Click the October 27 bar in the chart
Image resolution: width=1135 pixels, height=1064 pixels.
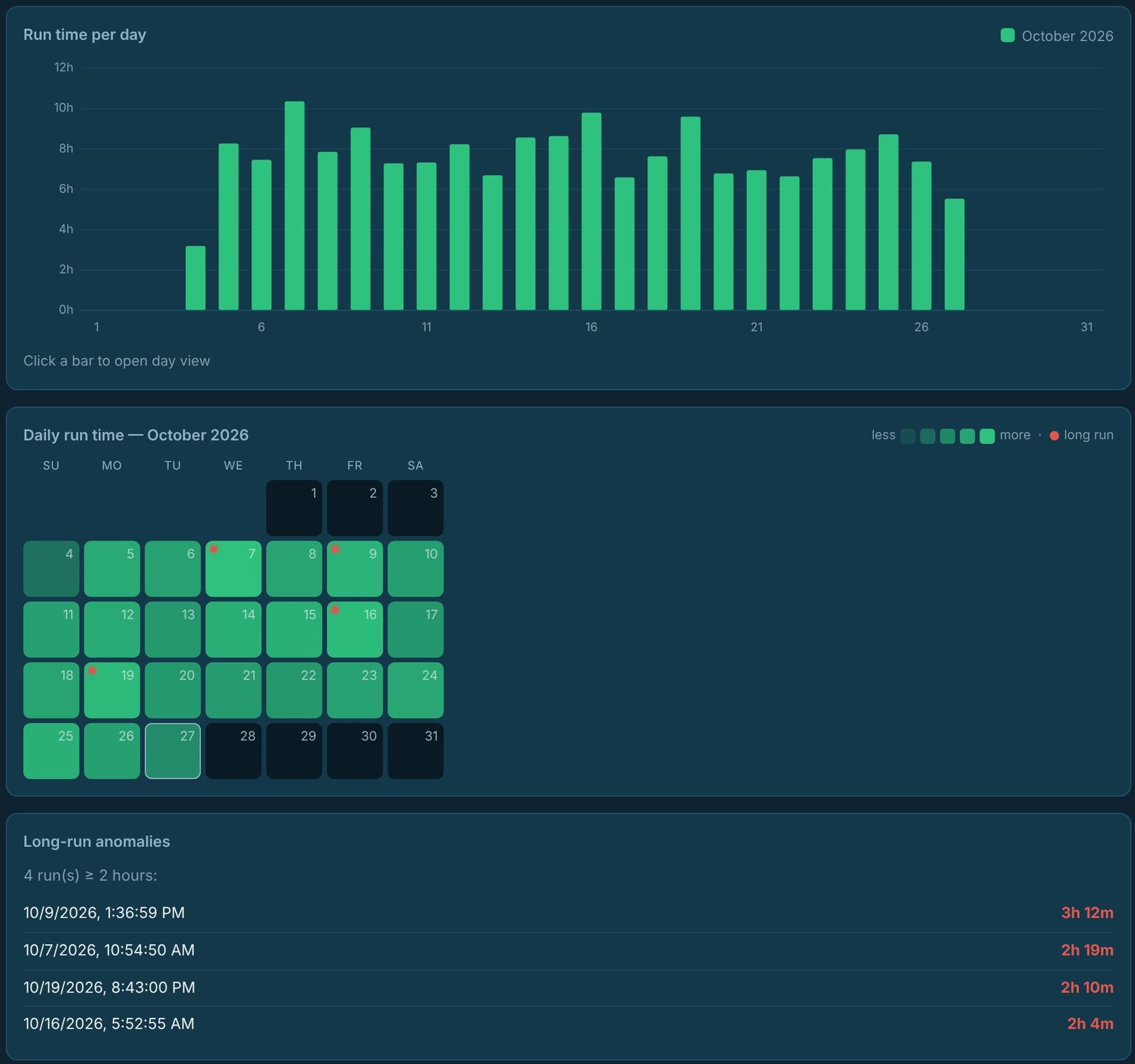pyautogui.click(x=954, y=255)
